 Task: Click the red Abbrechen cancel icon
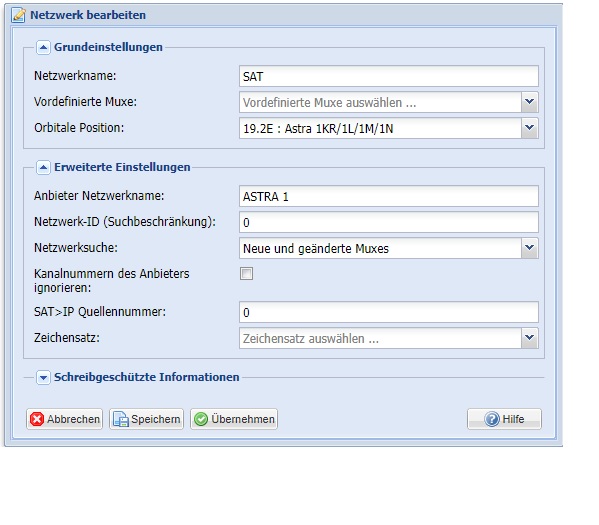pos(37,419)
